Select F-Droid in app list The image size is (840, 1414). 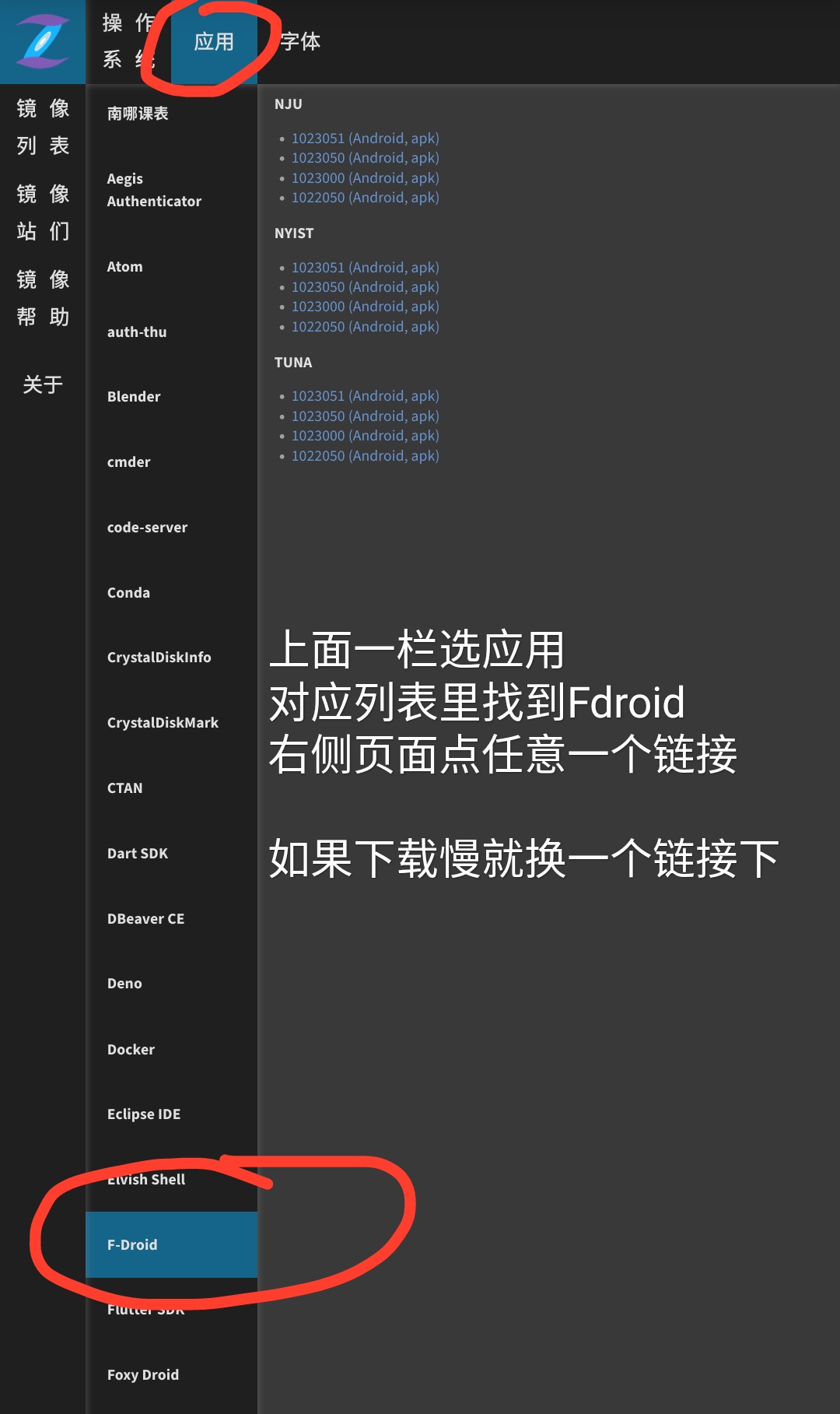171,1244
